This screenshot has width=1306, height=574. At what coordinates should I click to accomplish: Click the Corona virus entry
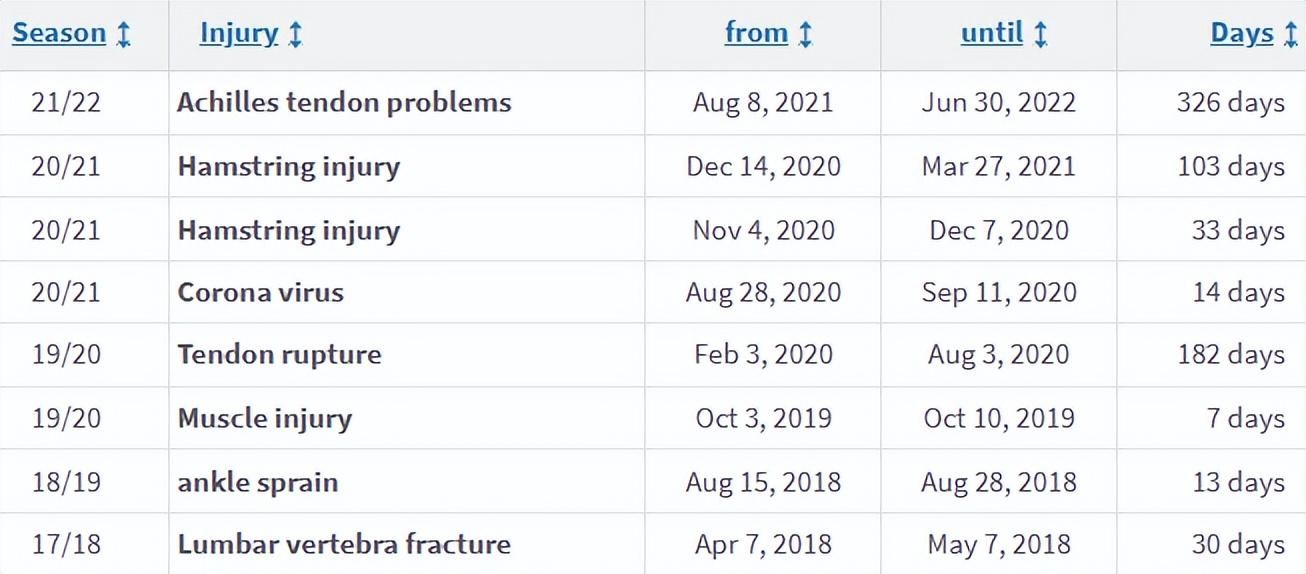(261, 293)
